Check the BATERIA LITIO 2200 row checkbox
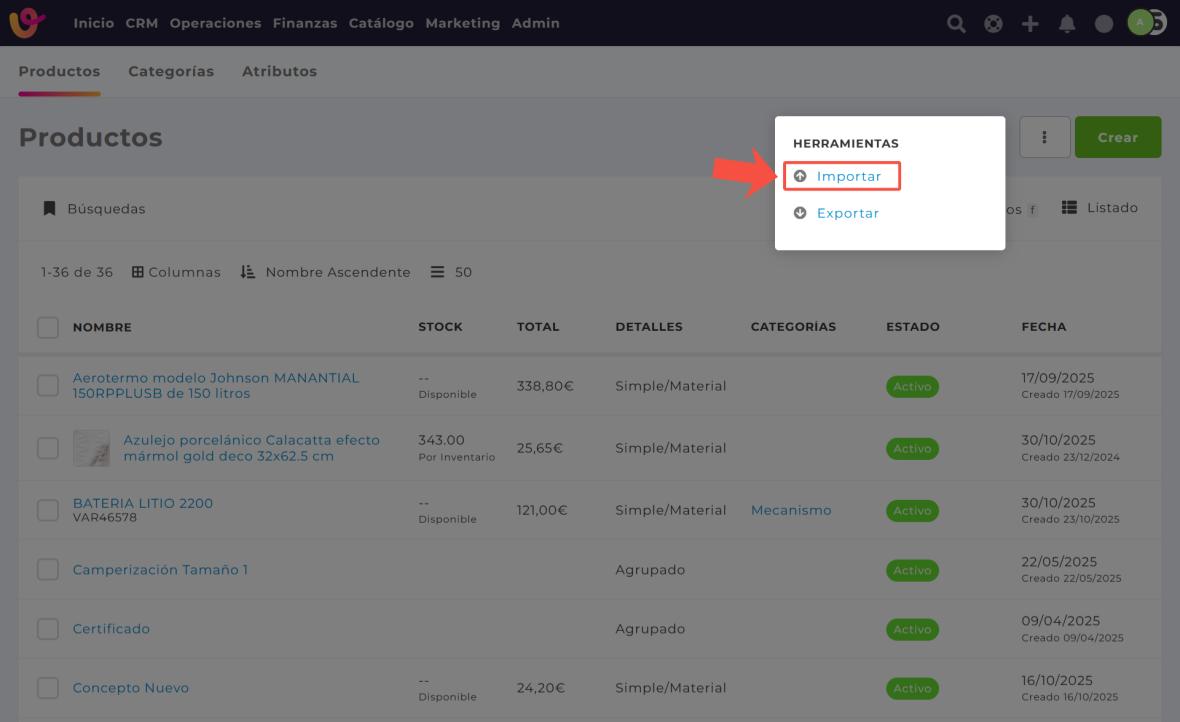Image resolution: width=1180 pixels, height=722 pixels. click(48, 510)
